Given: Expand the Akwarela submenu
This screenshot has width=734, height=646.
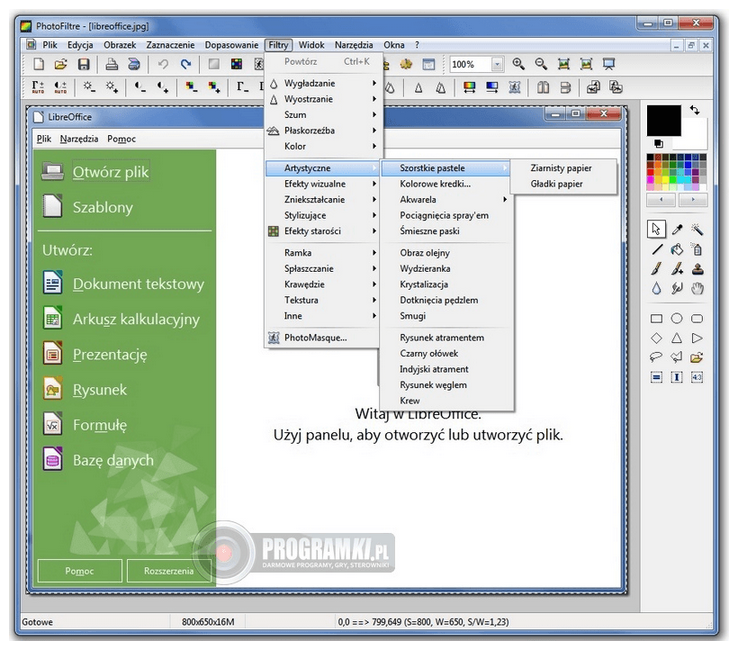Looking at the screenshot, I should coord(447,200).
